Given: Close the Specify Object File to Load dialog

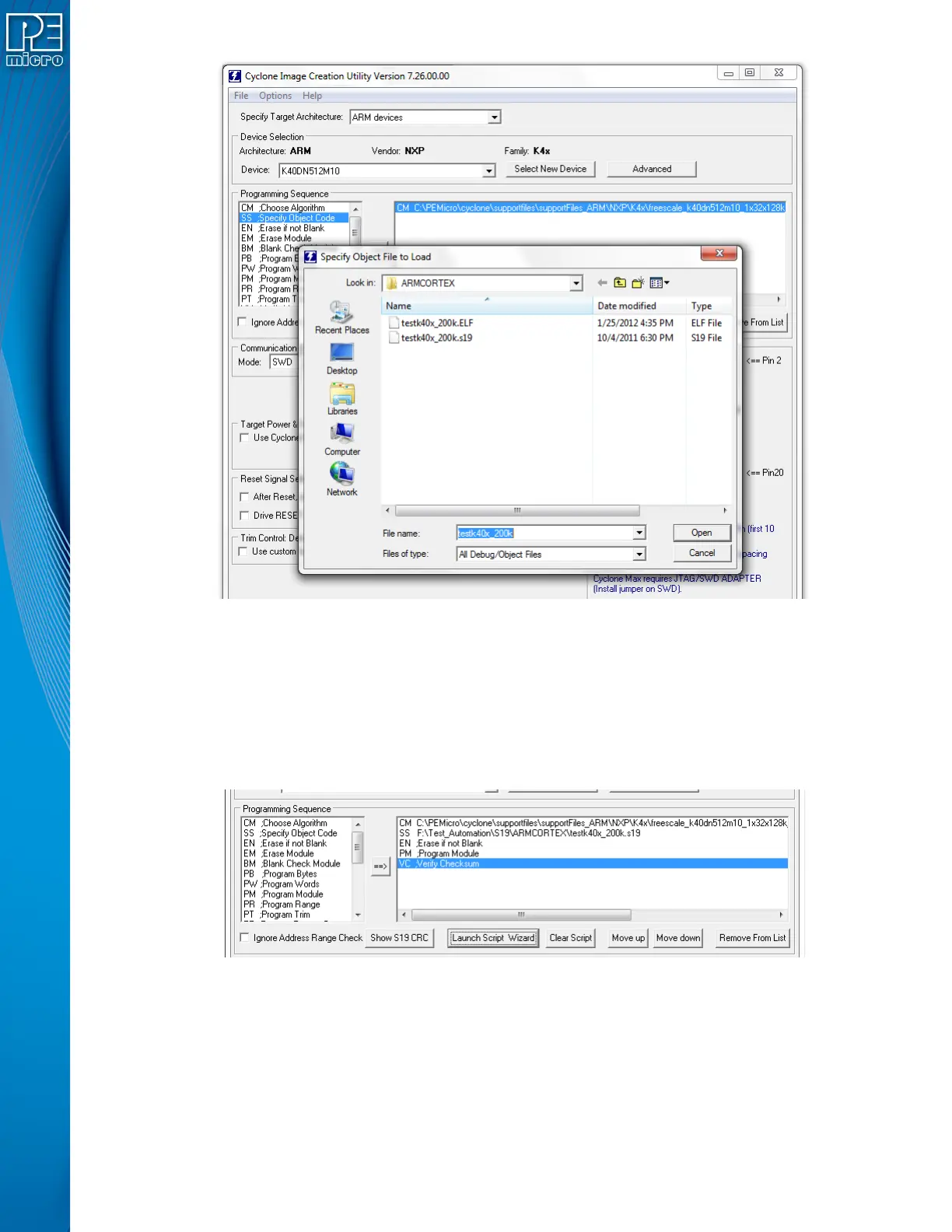Looking at the screenshot, I should click(719, 253).
